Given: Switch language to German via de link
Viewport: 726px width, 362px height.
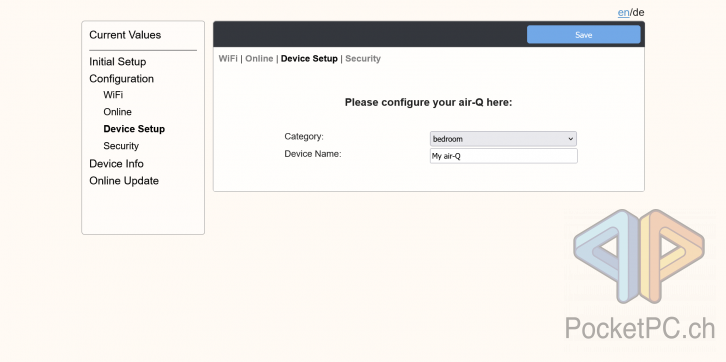Looking at the screenshot, I should pos(638,12).
